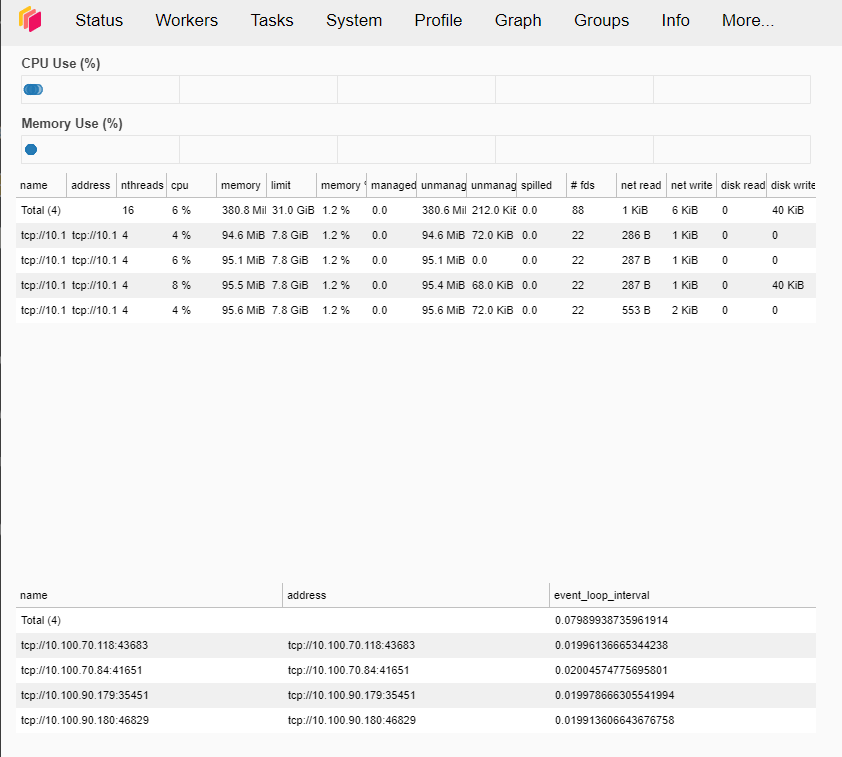Switch to the Workers tab
Screen dimensions: 842x757
pos(186,20)
